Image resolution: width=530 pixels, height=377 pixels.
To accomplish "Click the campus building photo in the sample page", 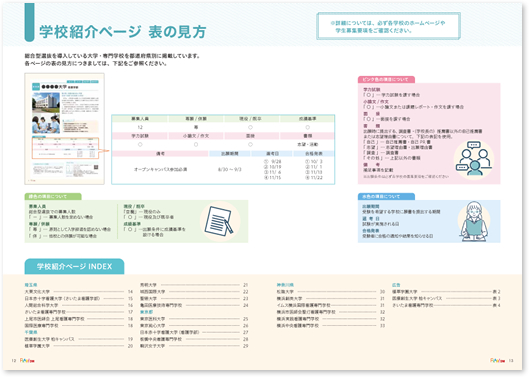I will pos(46,102).
